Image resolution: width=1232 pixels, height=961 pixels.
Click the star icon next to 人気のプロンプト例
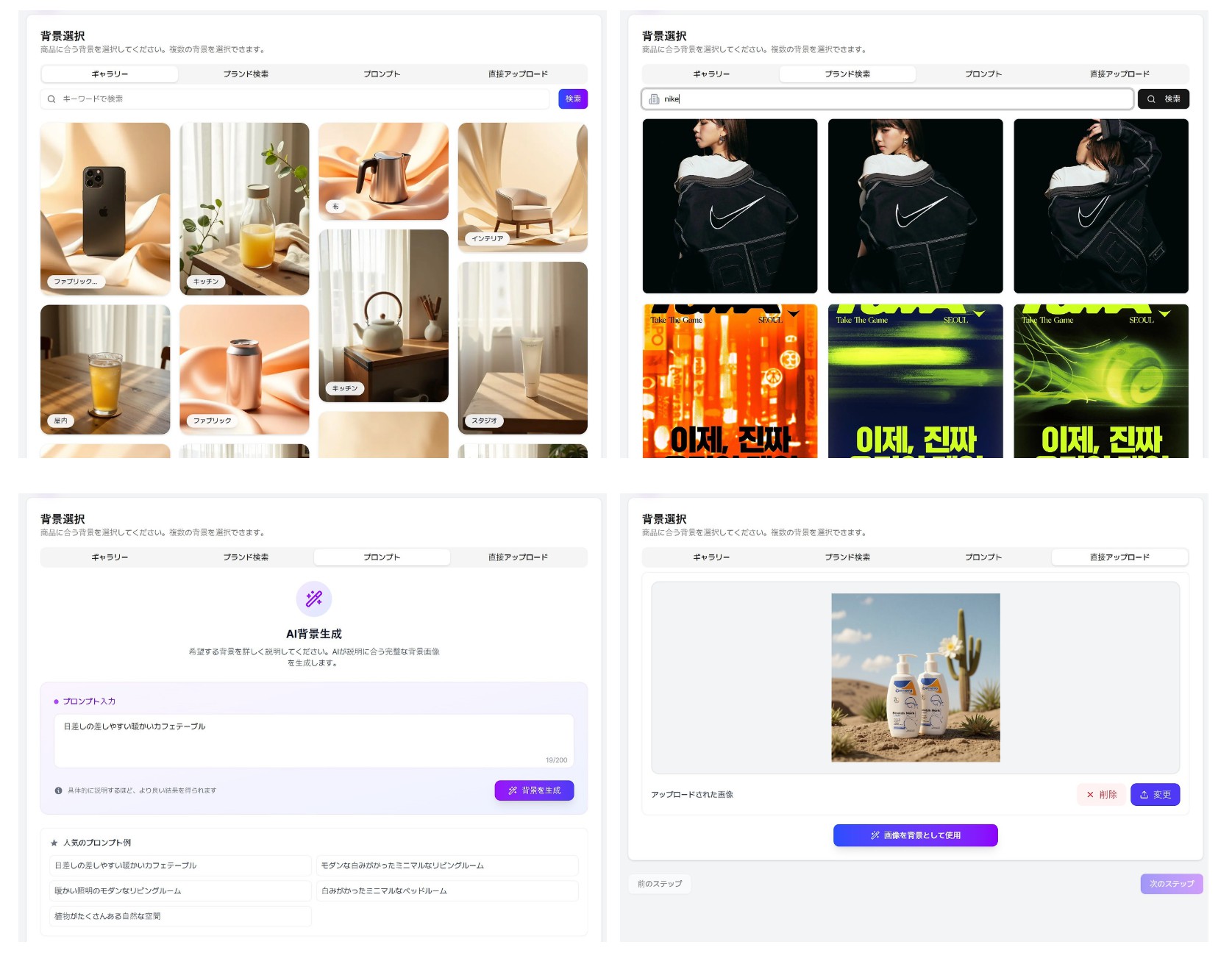(54, 843)
